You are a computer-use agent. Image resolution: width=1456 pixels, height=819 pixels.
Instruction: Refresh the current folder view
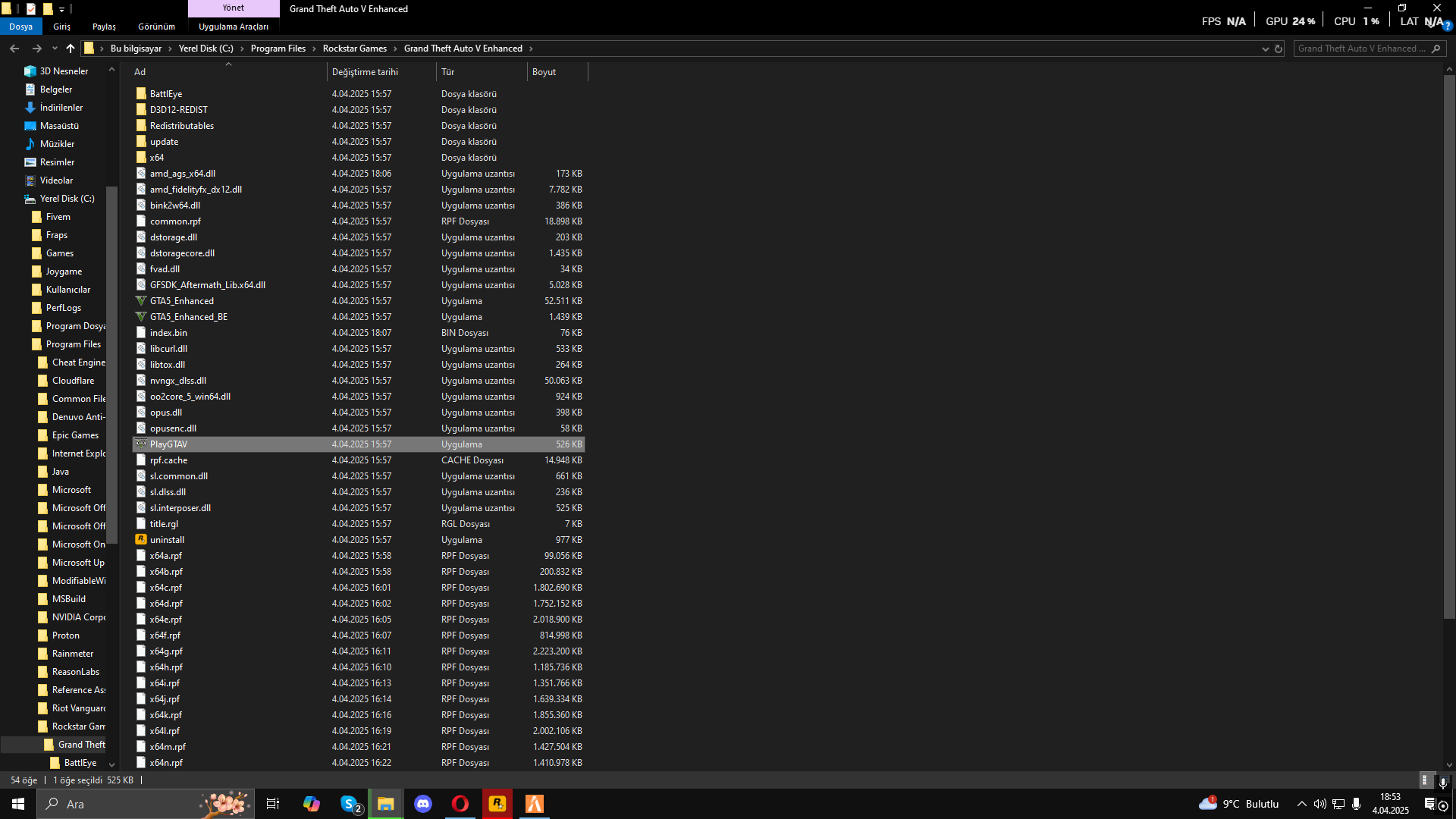click(x=1279, y=49)
